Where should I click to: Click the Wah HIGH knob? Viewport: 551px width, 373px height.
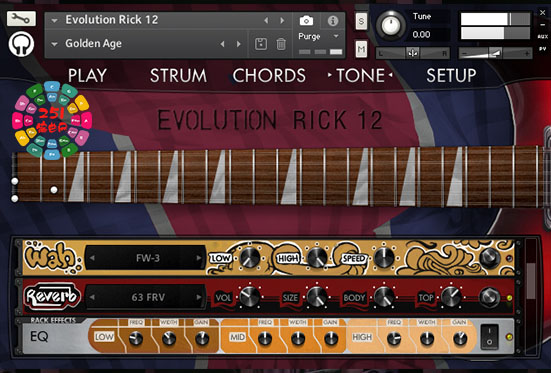click(x=317, y=257)
